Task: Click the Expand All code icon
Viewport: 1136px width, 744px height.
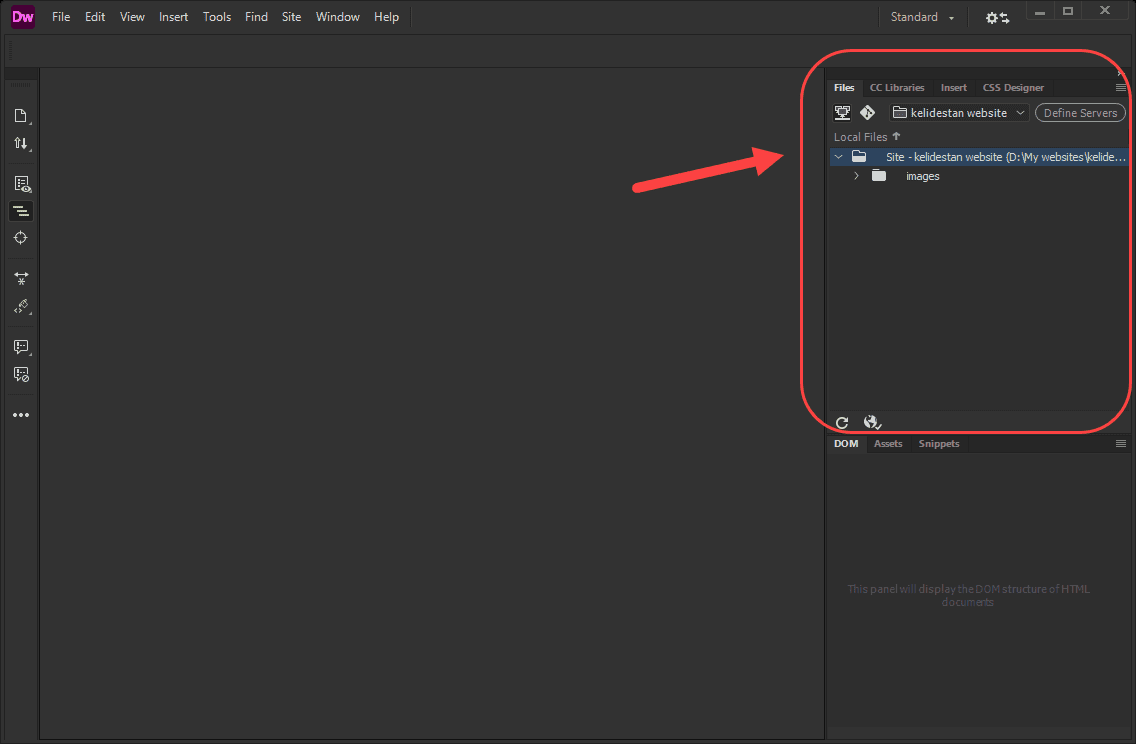Action: tap(21, 279)
